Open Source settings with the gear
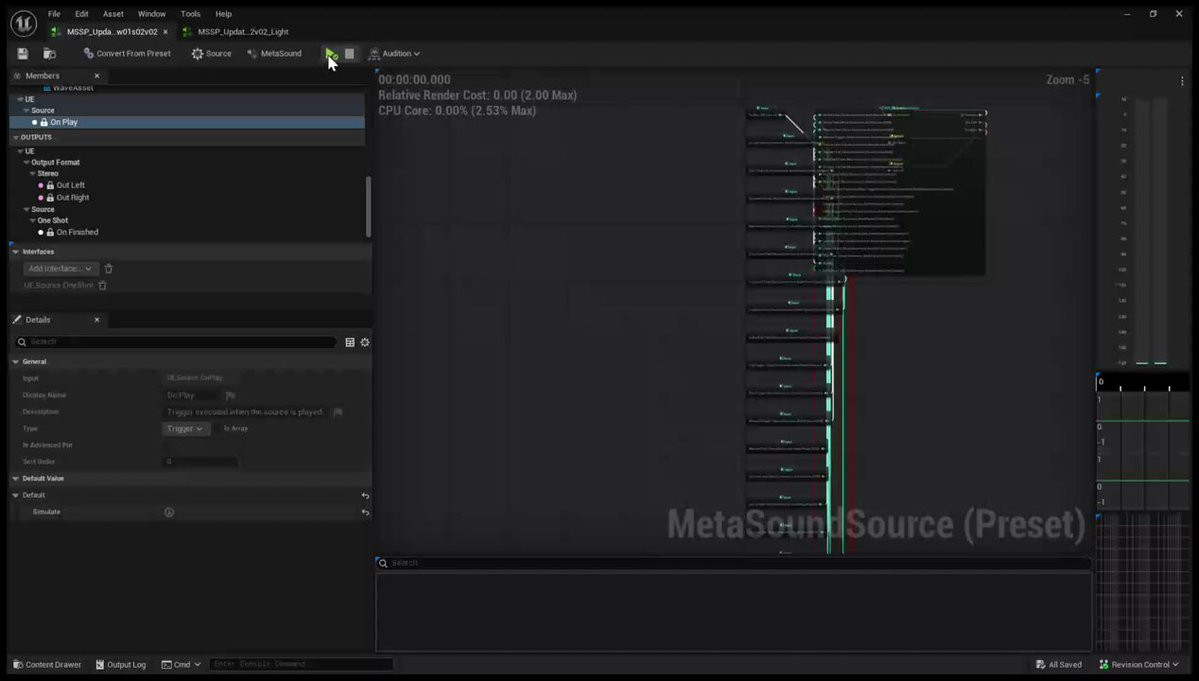1199x681 pixels. (211, 54)
